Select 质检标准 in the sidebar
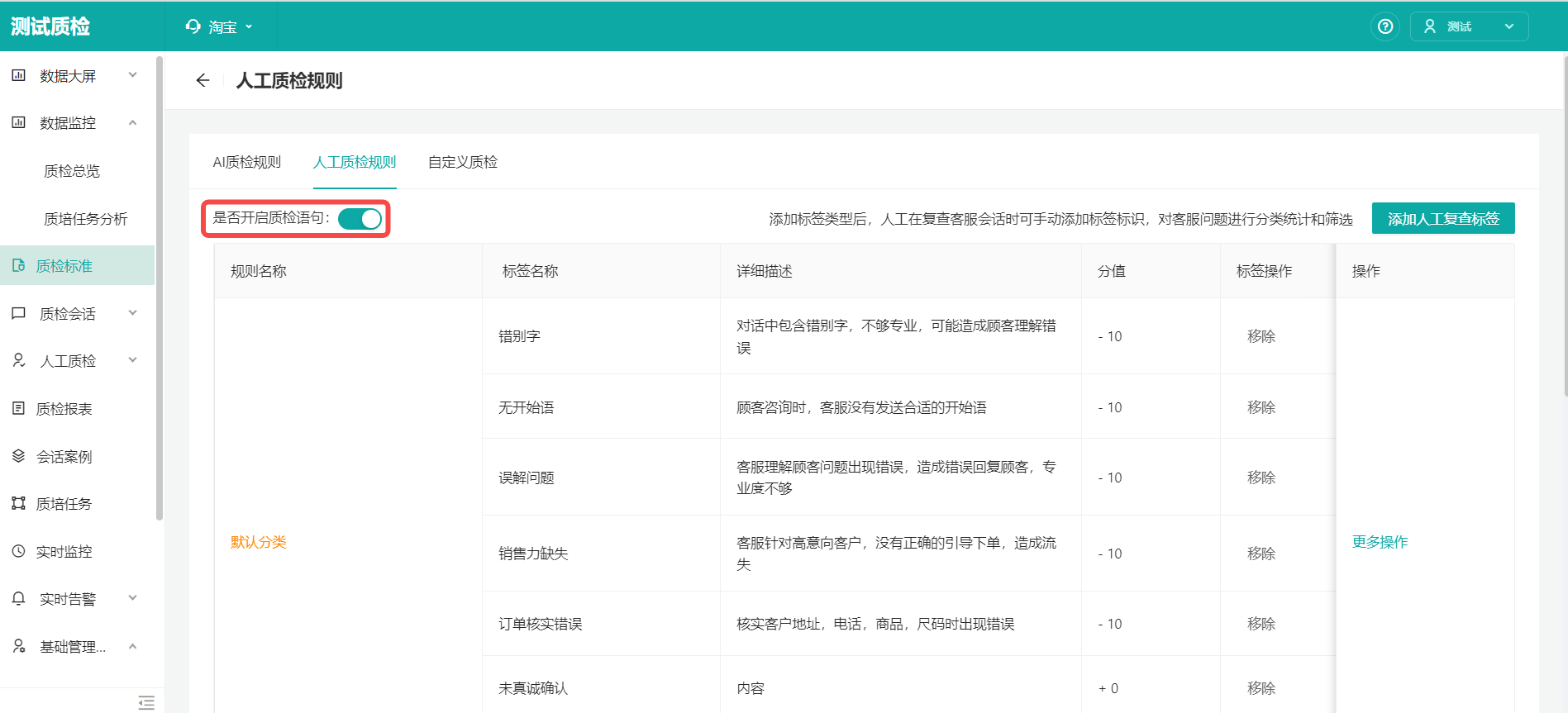Screen dimensions: 1568x713 (77, 265)
